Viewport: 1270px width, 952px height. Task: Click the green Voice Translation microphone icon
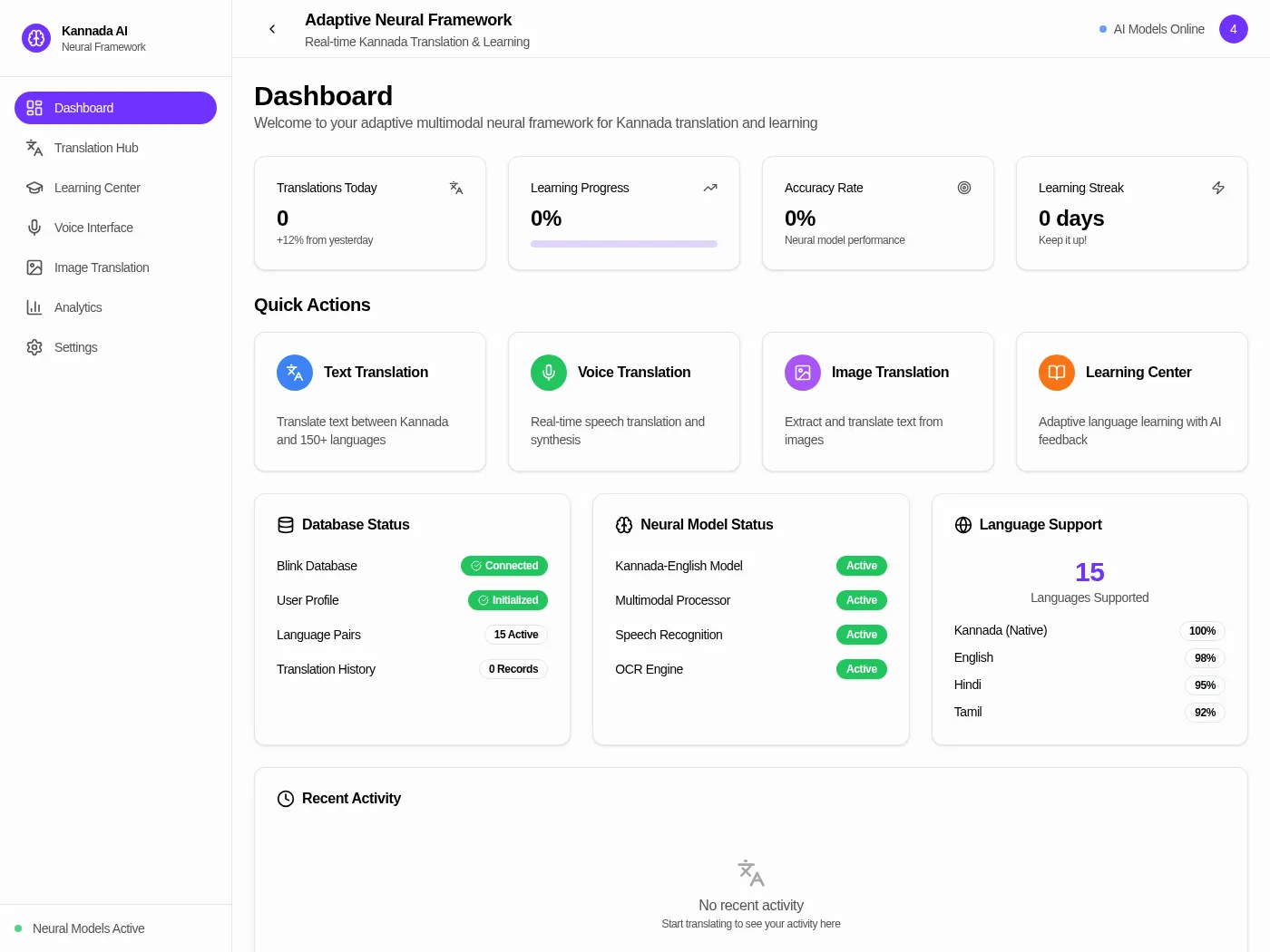pos(549,373)
